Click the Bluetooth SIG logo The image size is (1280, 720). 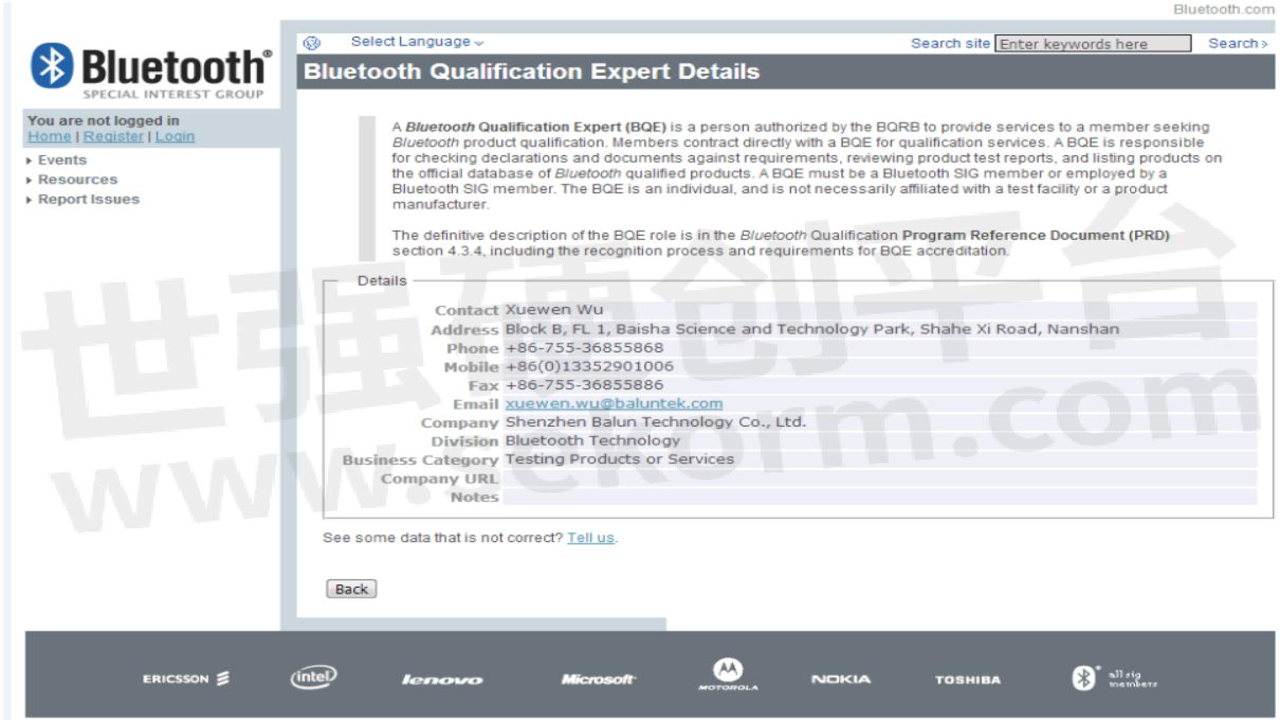150,72
